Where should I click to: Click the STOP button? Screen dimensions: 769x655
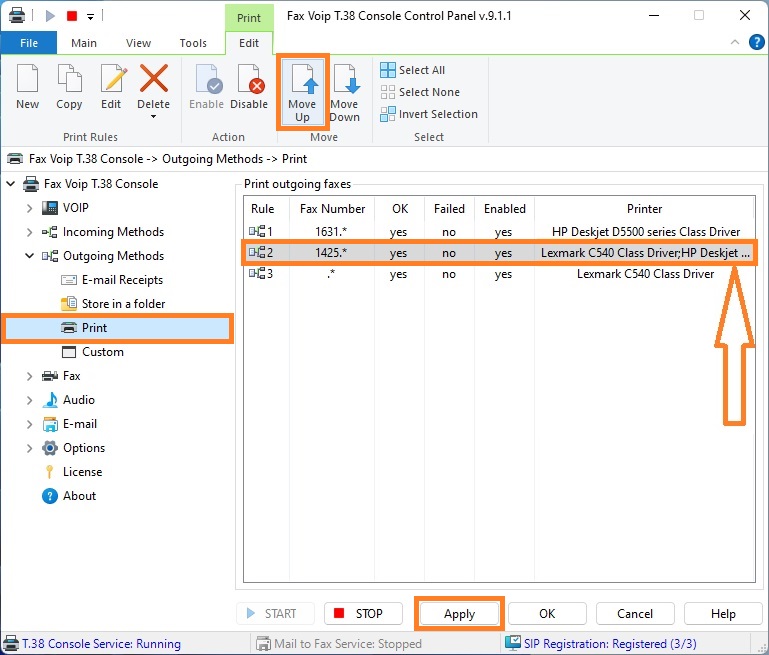363,613
